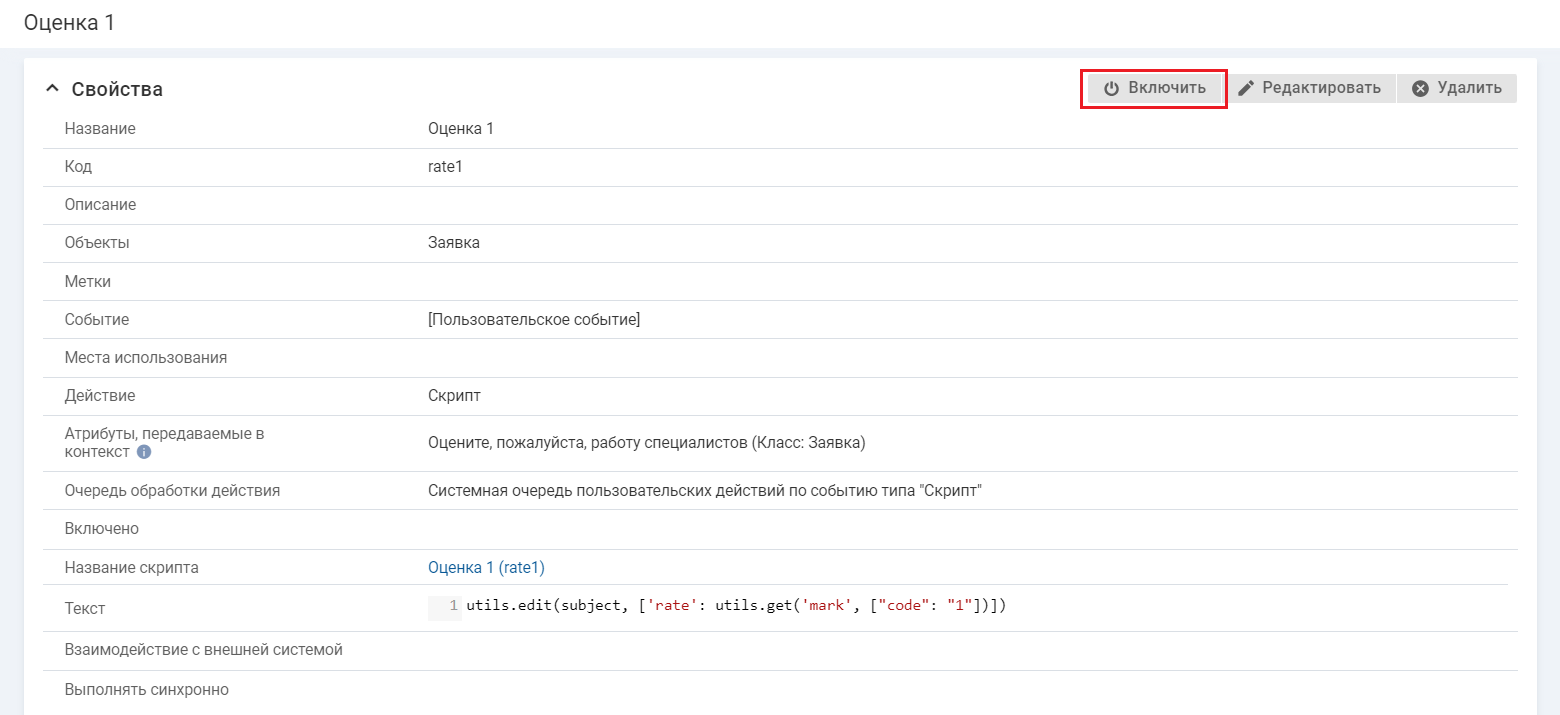
Task: Click the cross circle icon beside Удалить
Action: [x=1420, y=89]
